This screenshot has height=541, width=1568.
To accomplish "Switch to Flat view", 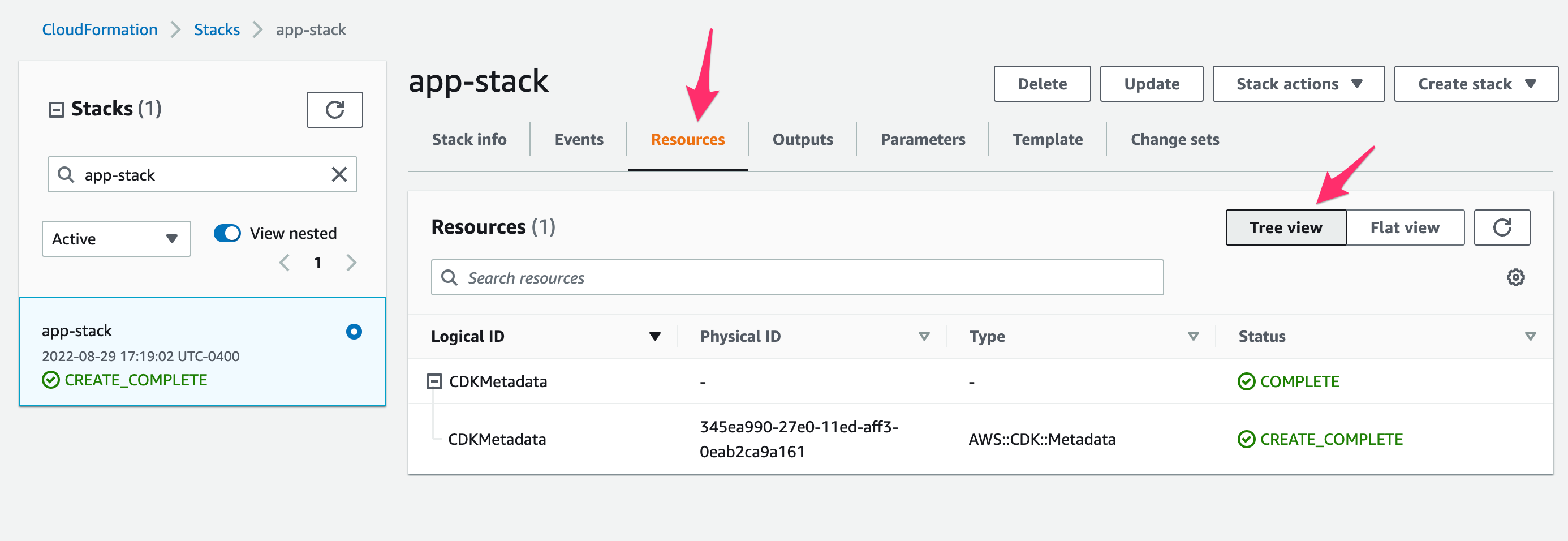I will (x=1405, y=228).
